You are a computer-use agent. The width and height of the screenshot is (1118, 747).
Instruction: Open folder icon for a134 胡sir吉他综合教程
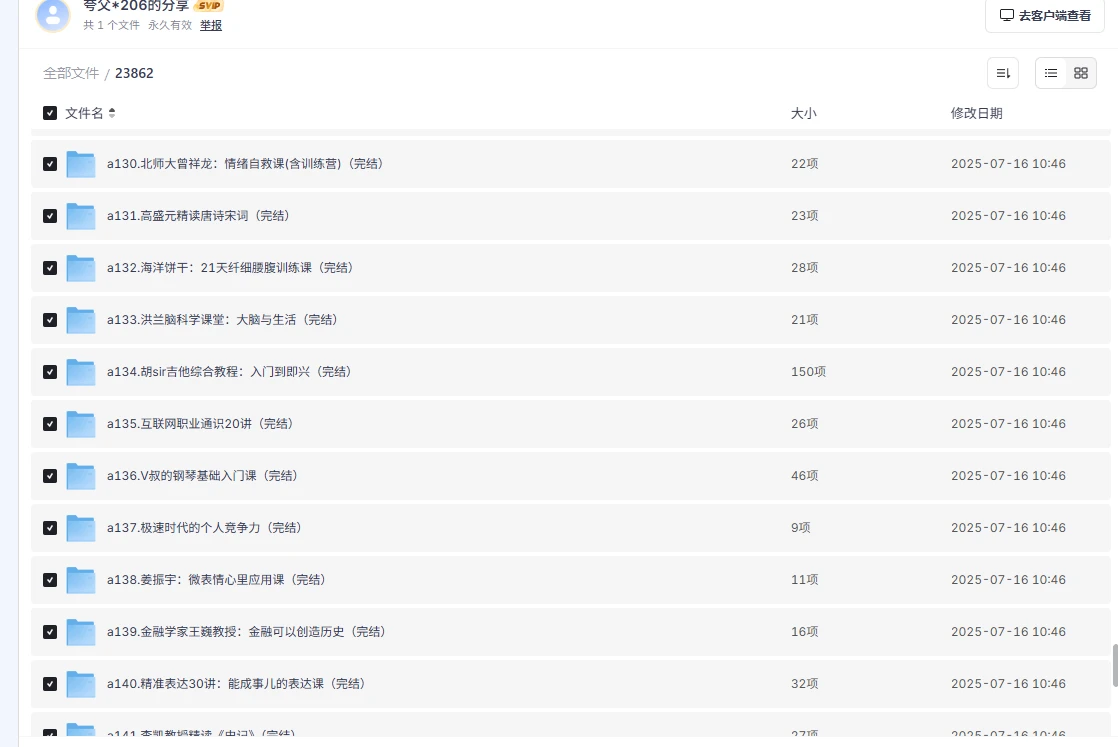tap(81, 372)
